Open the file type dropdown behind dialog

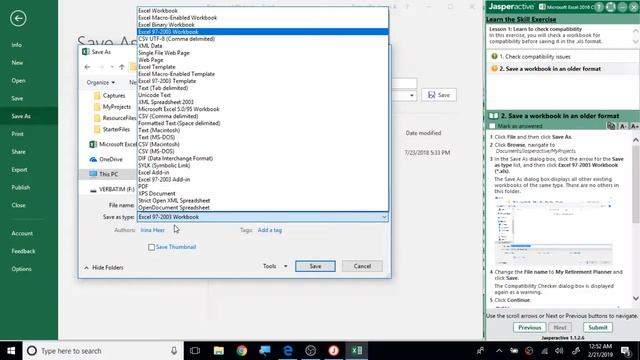411,95
